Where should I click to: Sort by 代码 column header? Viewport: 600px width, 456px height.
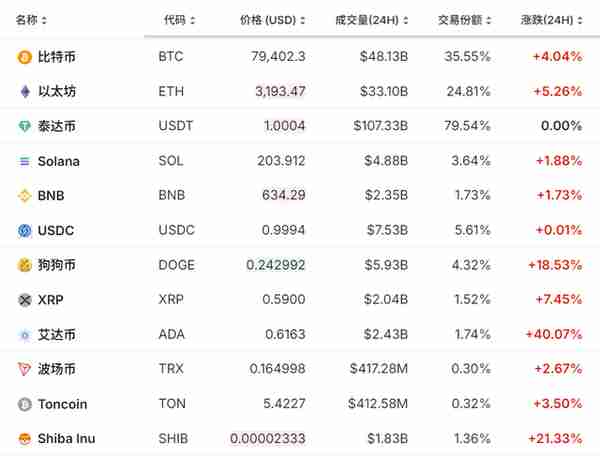[179, 20]
